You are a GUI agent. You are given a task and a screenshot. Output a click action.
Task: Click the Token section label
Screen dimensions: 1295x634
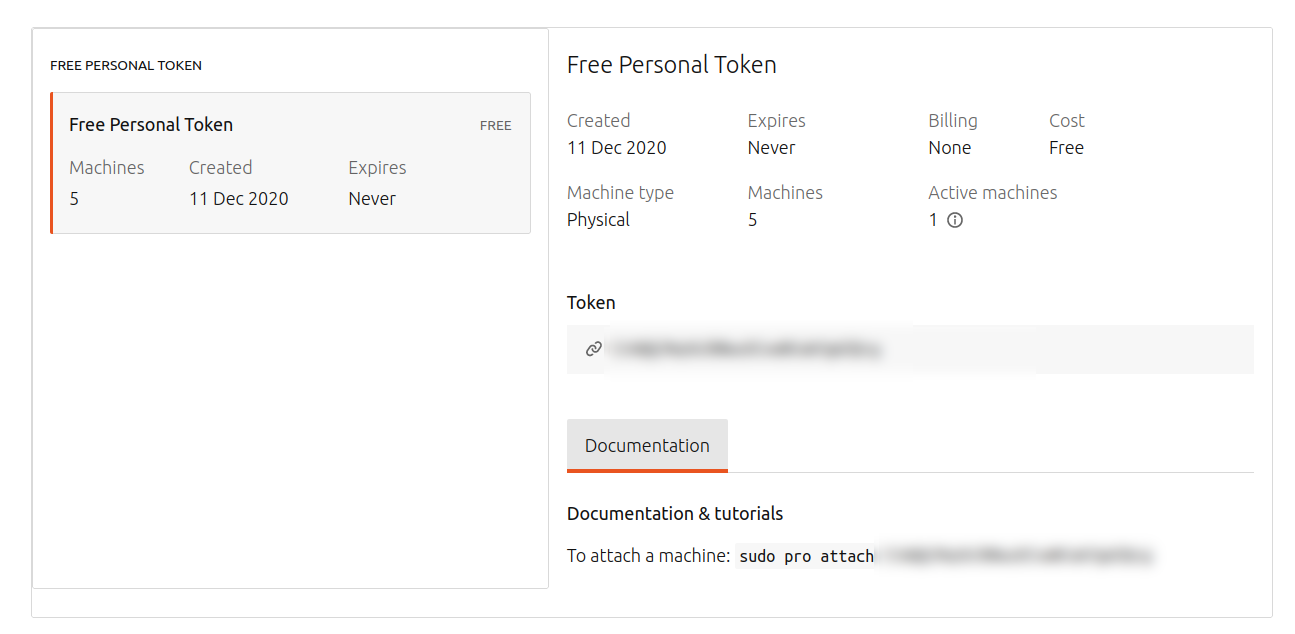tap(591, 303)
